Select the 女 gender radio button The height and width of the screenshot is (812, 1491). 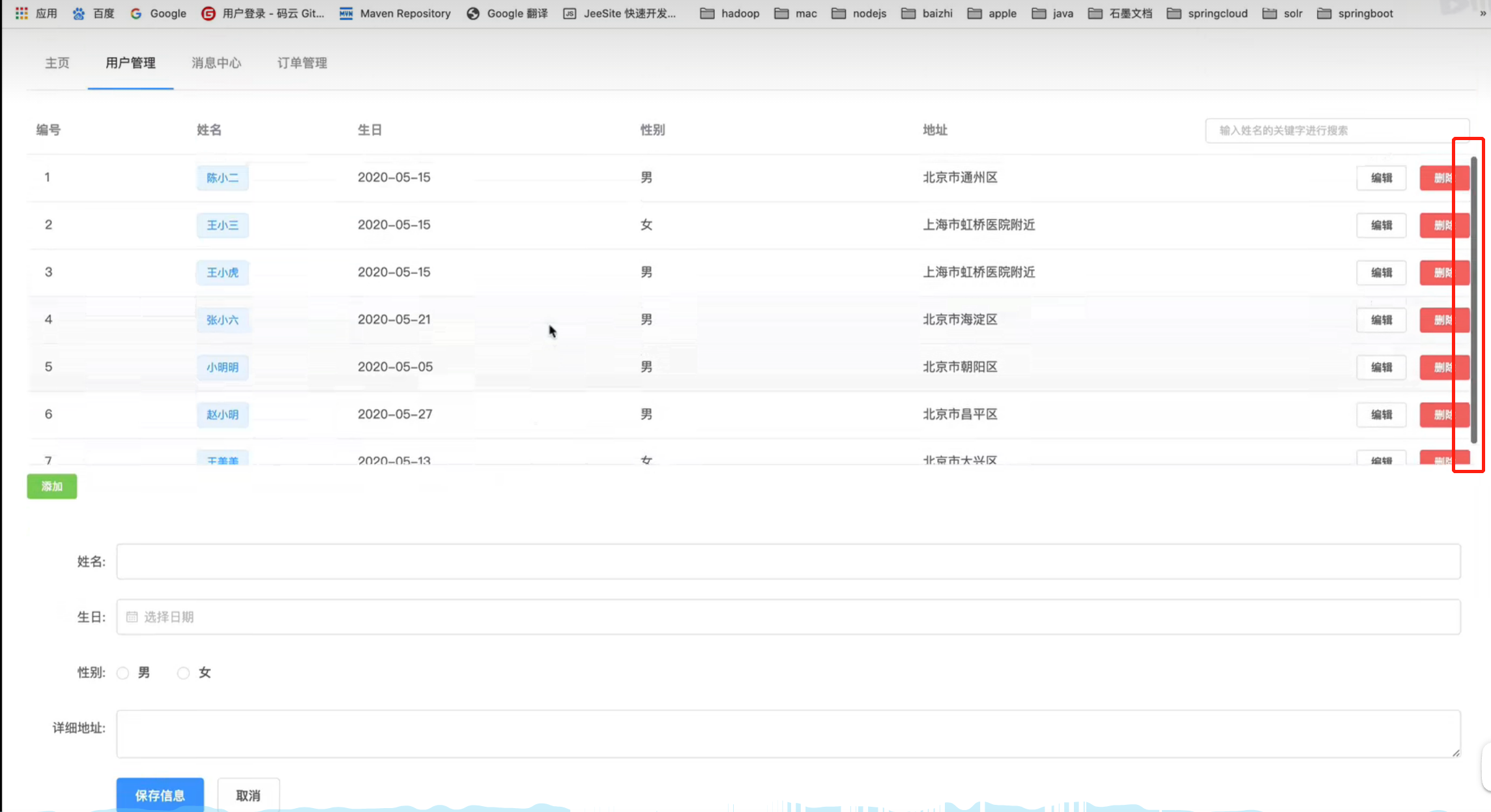(x=184, y=673)
